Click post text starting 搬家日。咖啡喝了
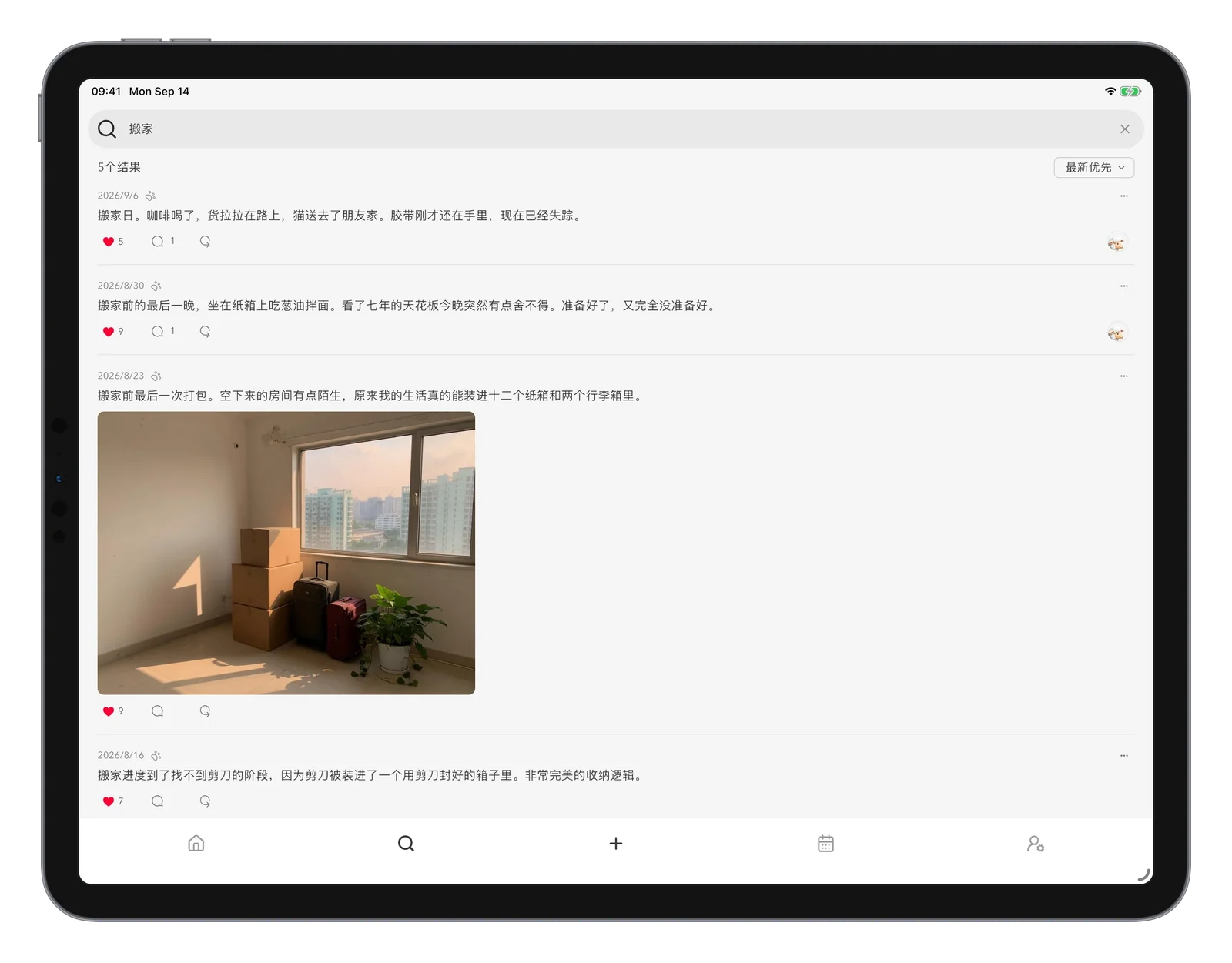 click(x=341, y=216)
